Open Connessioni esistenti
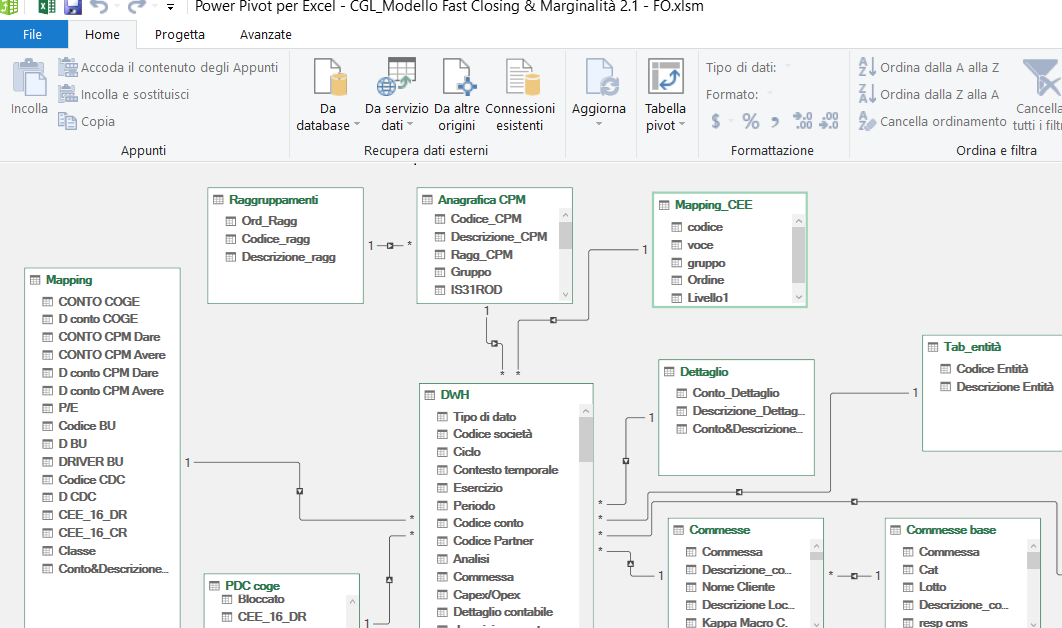Viewport: 1062px width, 628px height. click(520, 95)
